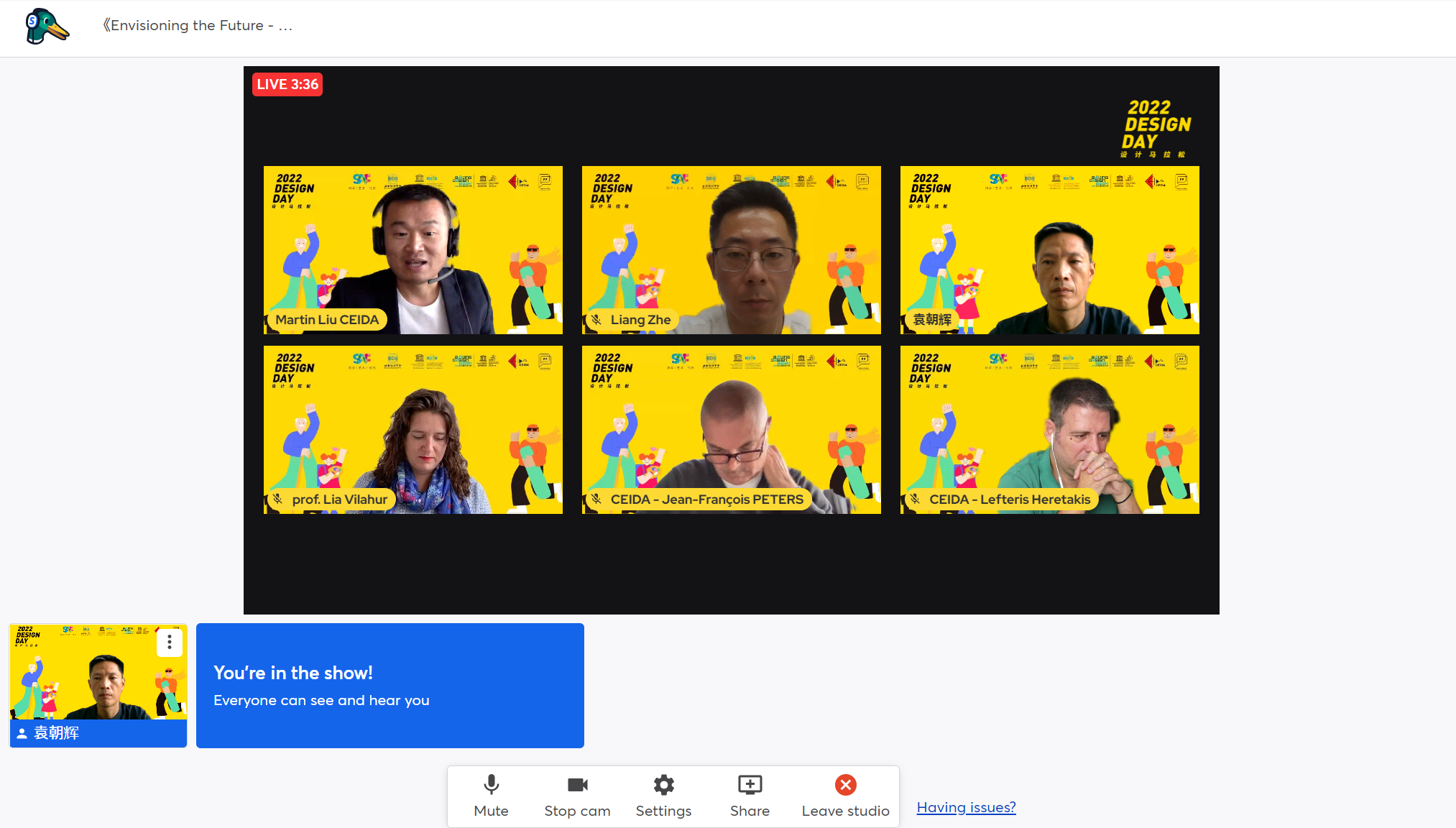Image resolution: width=1456 pixels, height=828 pixels.
Task: Click muted mic icon beside prof. Lia Vilahur
Action: (278, 499)
